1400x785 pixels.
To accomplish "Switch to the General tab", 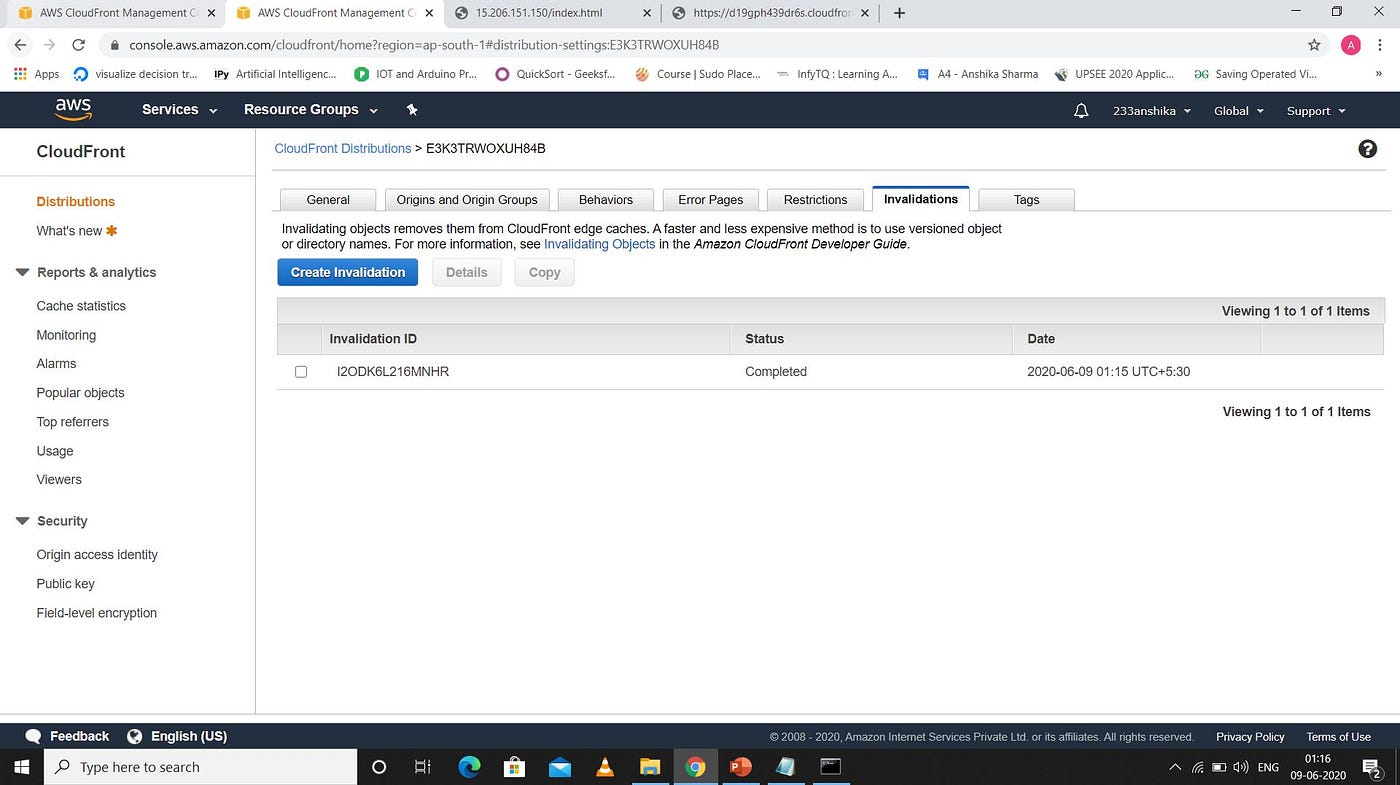I will [x=328, y=199].
